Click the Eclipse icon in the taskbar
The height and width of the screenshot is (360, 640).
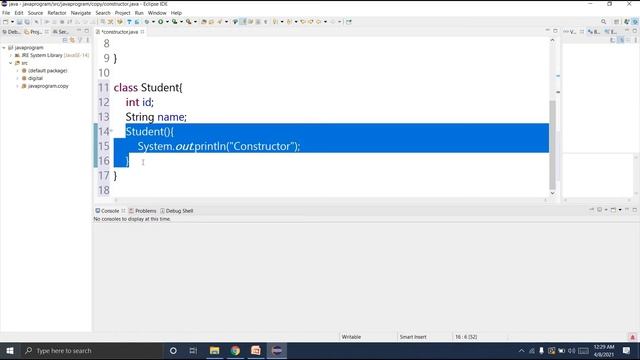(277, 351)
